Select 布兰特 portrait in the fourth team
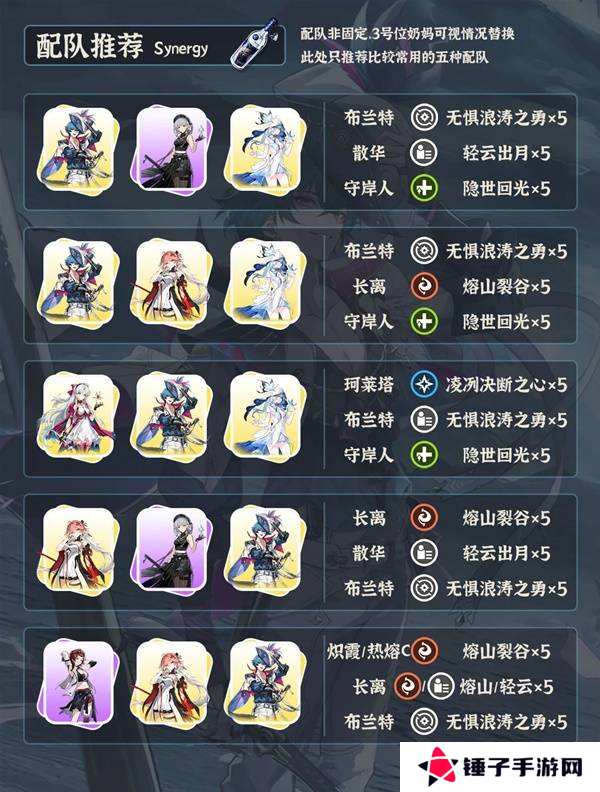This screenshot has height=792, width=600. pyautogui.click(x=265, y=549)
